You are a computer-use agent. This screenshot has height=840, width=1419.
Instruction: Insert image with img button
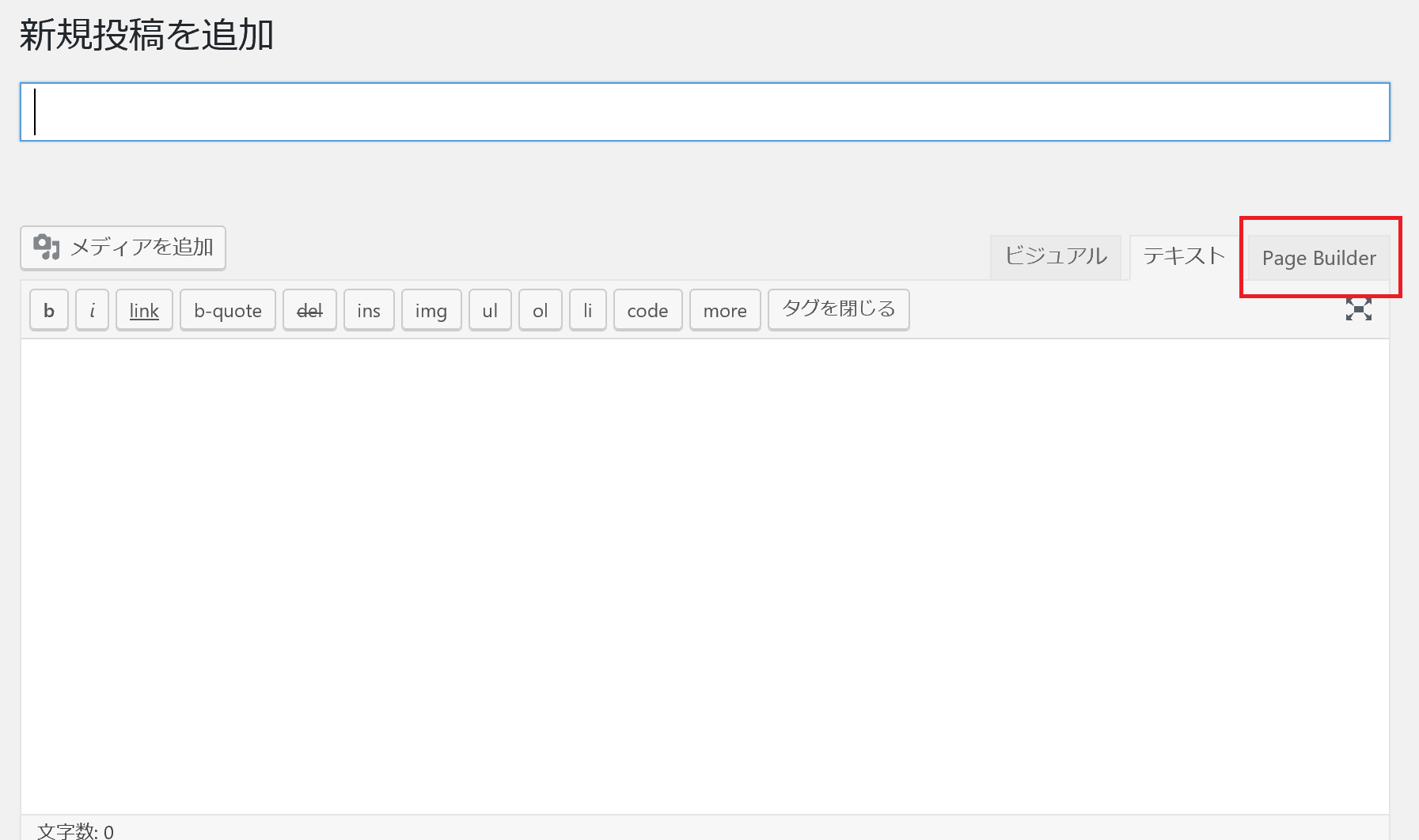[431, 310]
